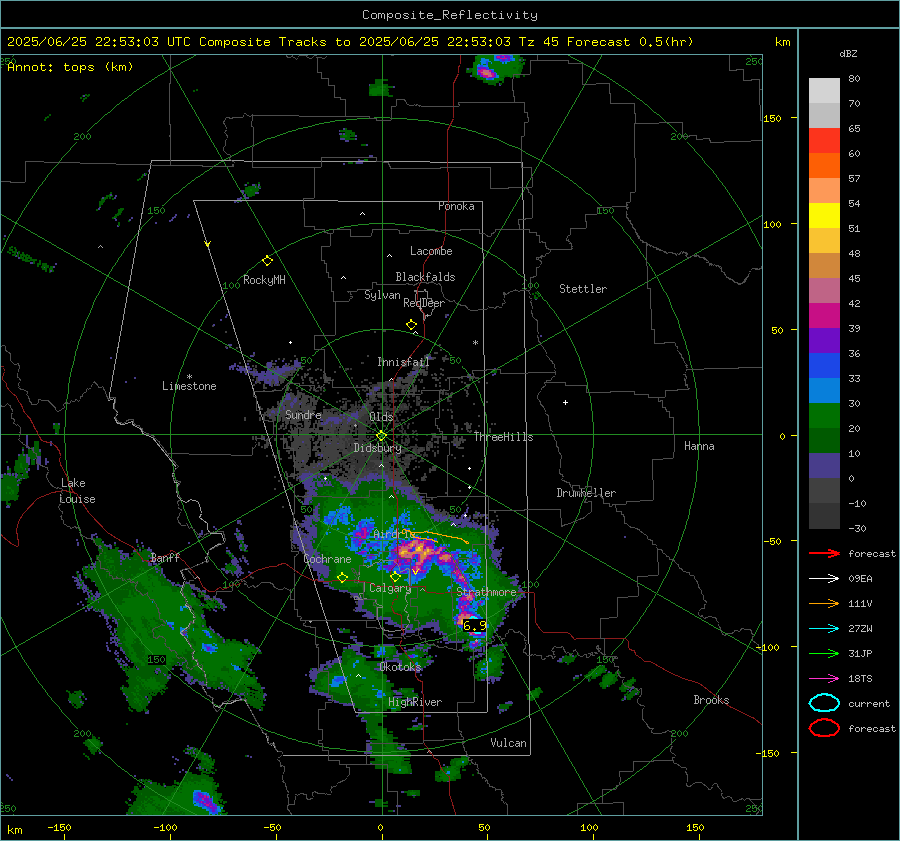Click the Lacombe town label

pos(431,251)
